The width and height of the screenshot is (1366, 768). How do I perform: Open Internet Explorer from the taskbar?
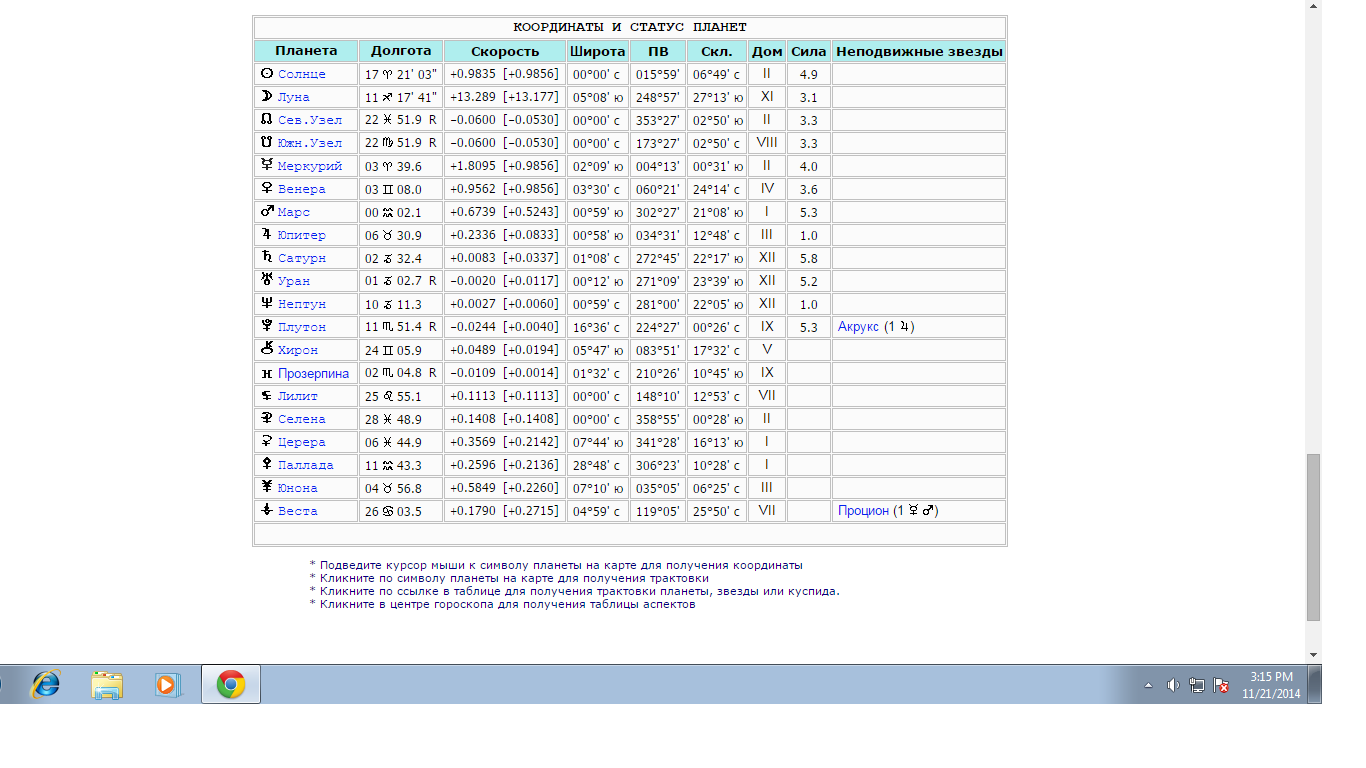pyautogui.click(x=46, y=685)
